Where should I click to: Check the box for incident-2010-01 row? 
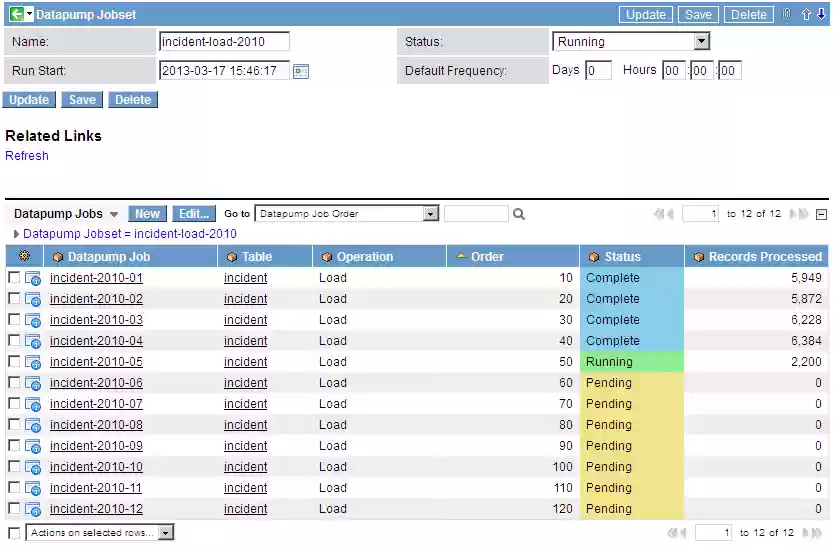(x=14, y=277)
